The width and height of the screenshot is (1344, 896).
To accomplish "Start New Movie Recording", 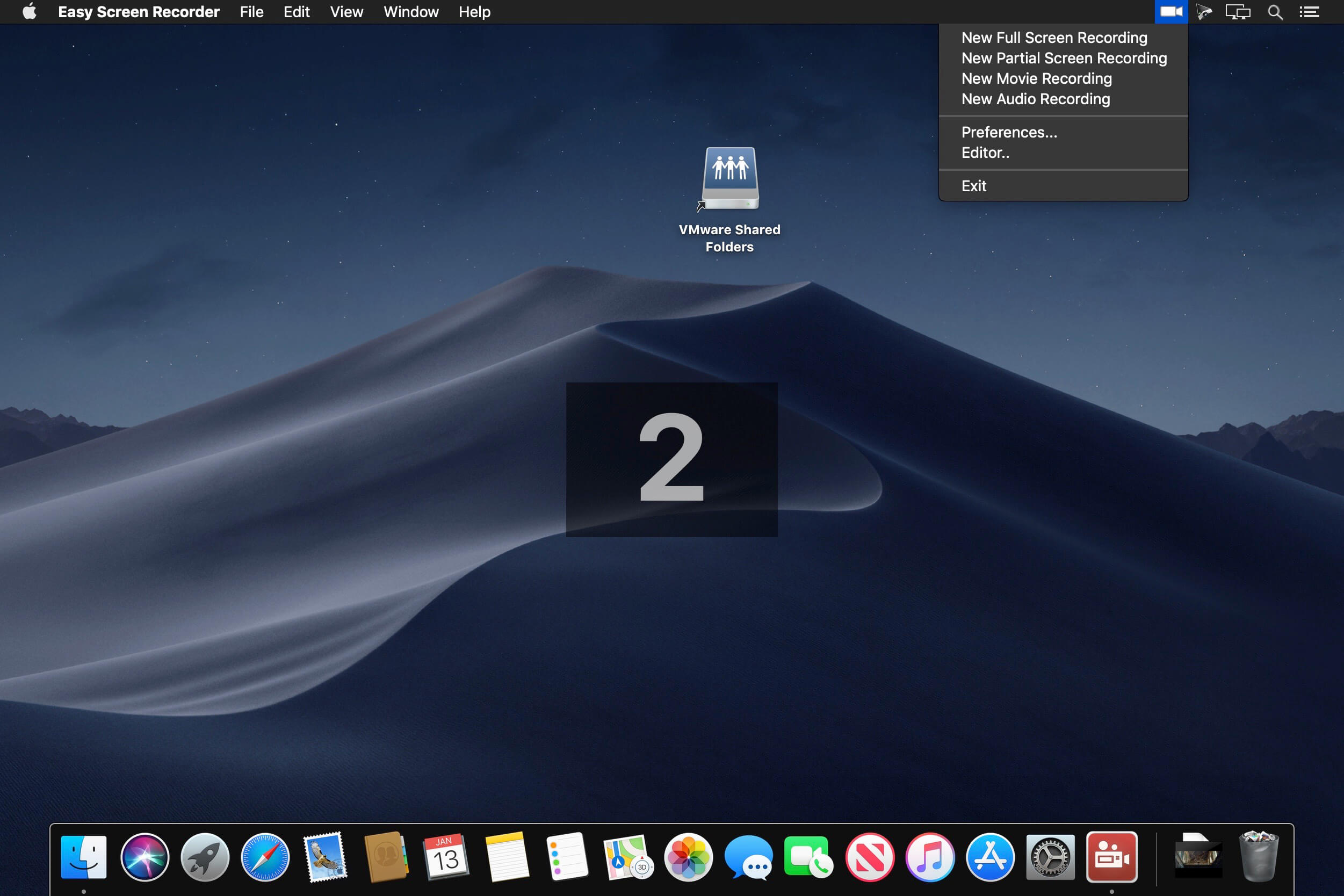I will tap(1036, 79).
